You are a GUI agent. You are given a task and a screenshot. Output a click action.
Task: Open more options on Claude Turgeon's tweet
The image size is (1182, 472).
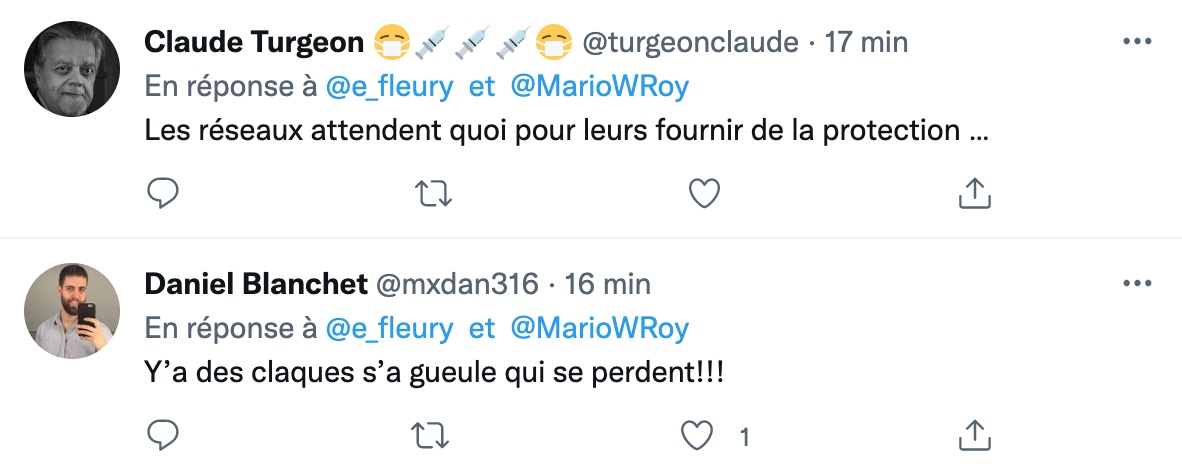pos(1137,41)
